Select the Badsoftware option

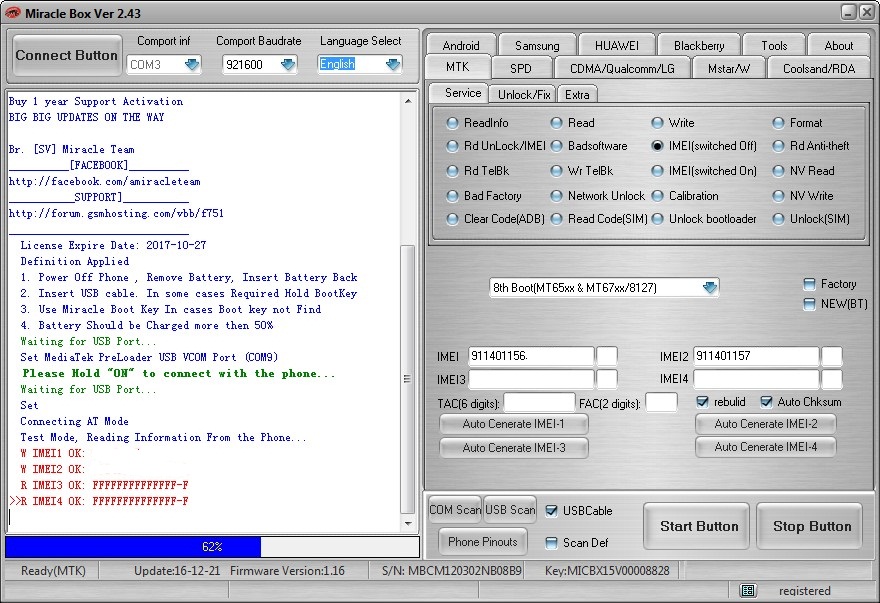point(556,146)
